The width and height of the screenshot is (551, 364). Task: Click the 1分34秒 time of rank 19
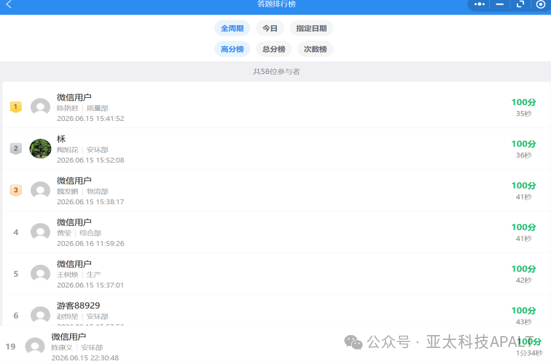[x=529, y=353]
